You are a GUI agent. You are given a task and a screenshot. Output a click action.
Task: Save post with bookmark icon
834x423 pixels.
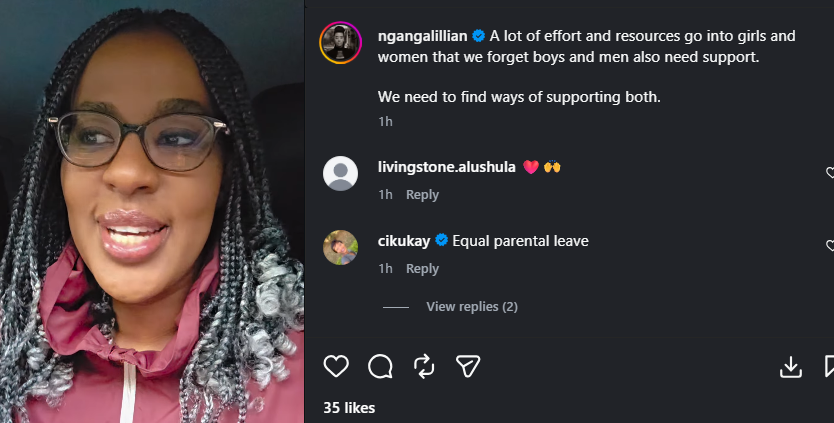829,367
